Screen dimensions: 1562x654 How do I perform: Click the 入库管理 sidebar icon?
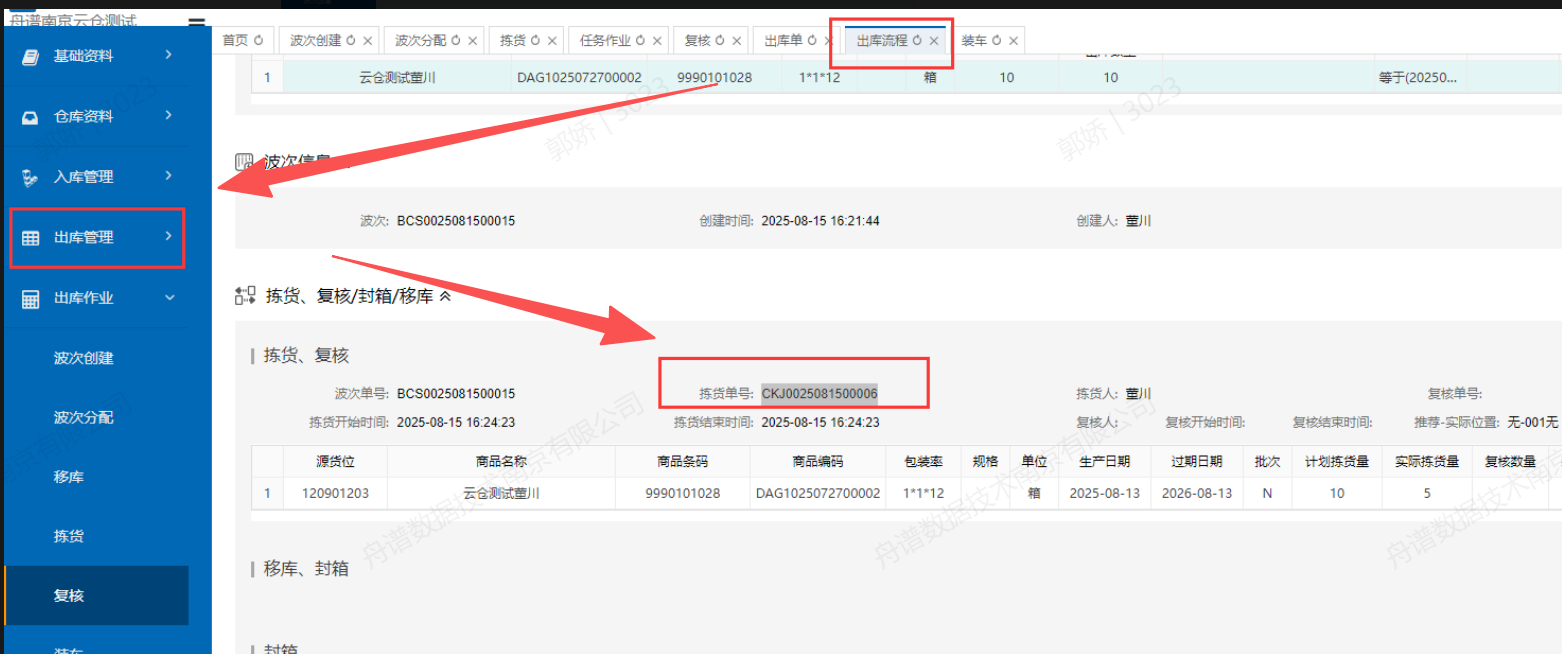[x=30, y=177]
